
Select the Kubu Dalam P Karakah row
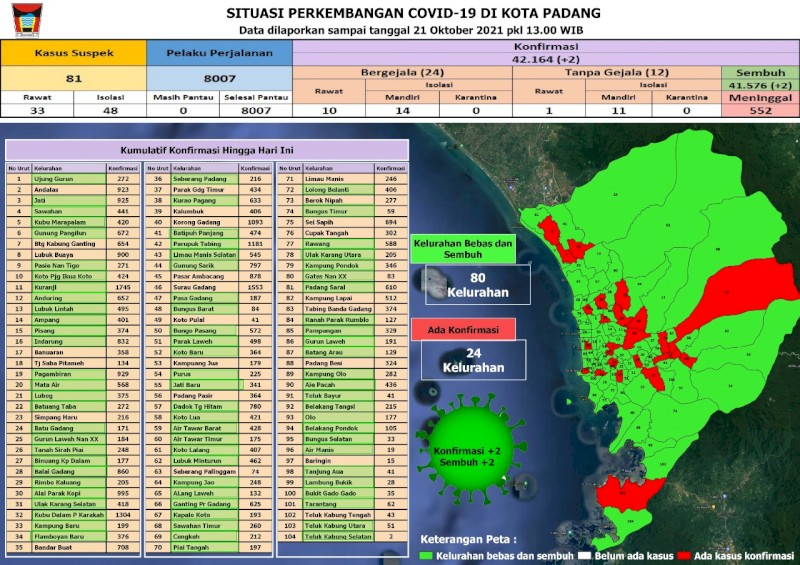tap(73, 515)
